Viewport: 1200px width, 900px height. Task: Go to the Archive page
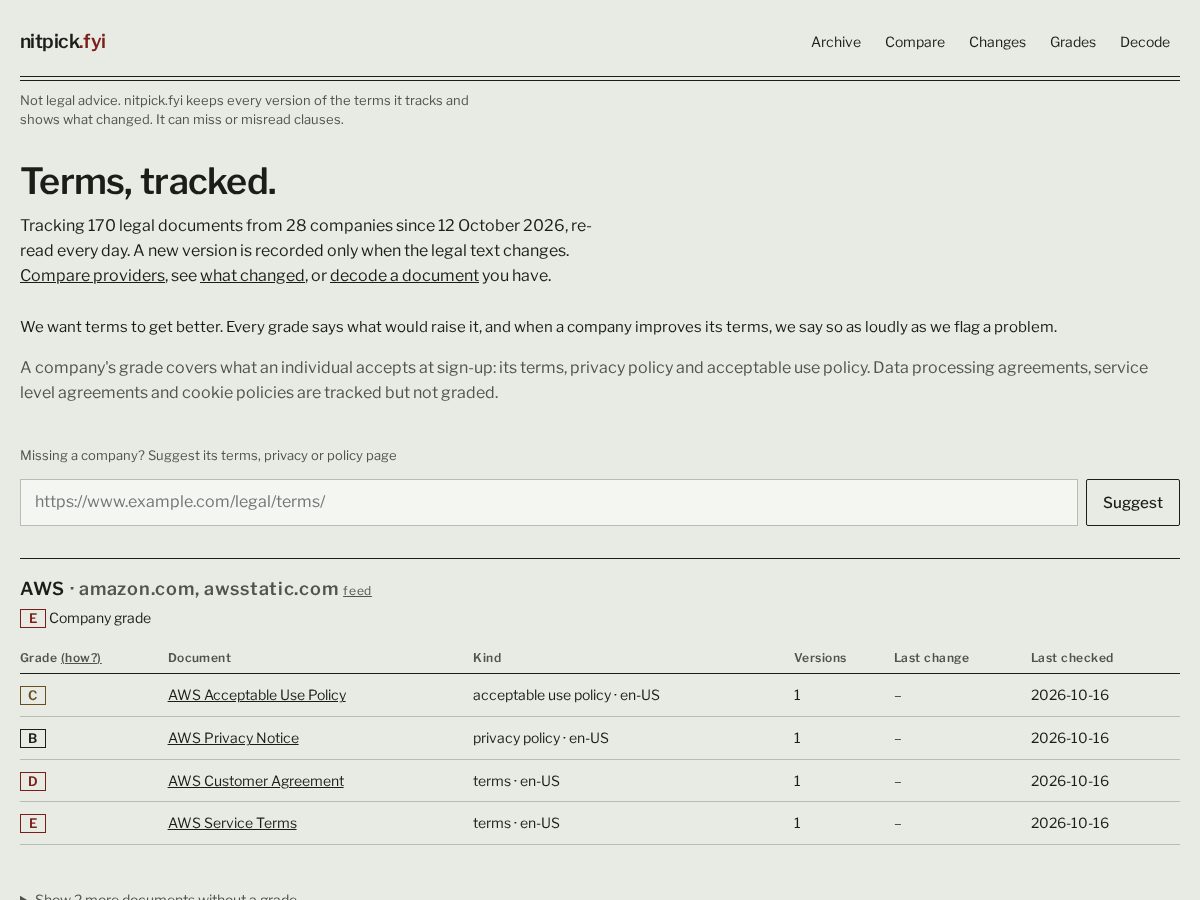coord(836,42)
